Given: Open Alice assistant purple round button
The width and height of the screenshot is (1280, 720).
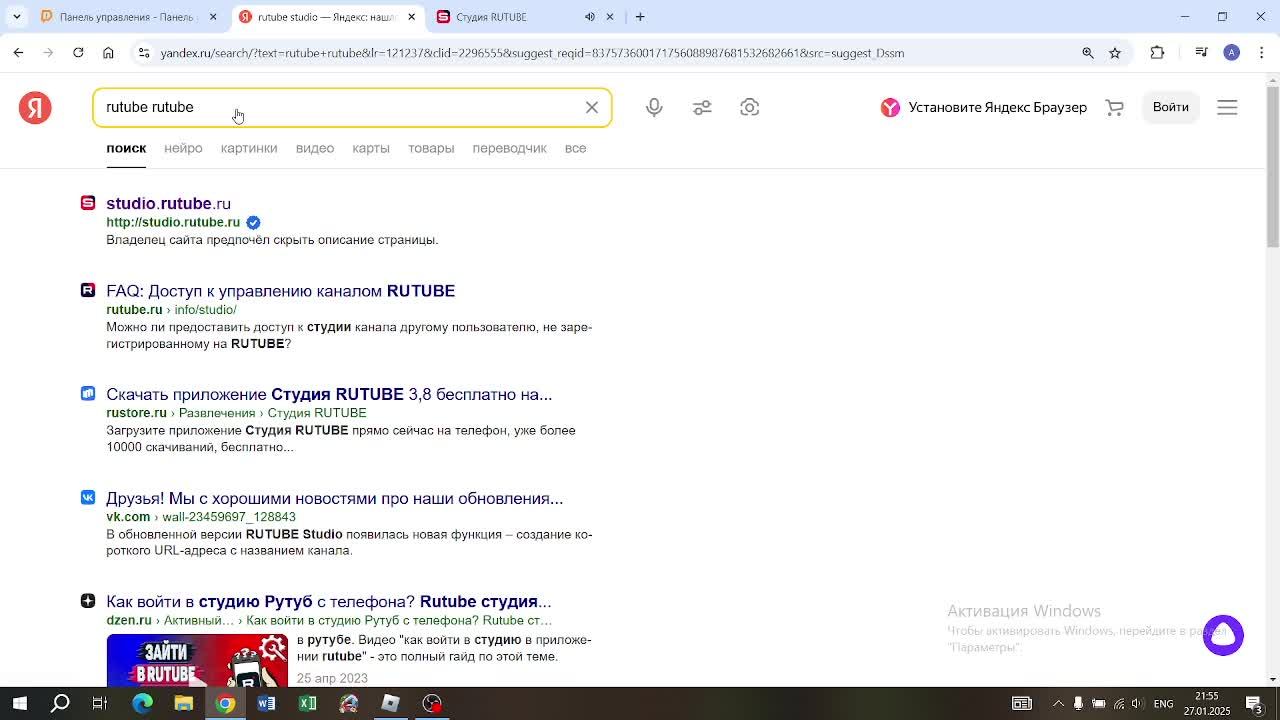Looking at the screenshot, I should (1223, 635).
